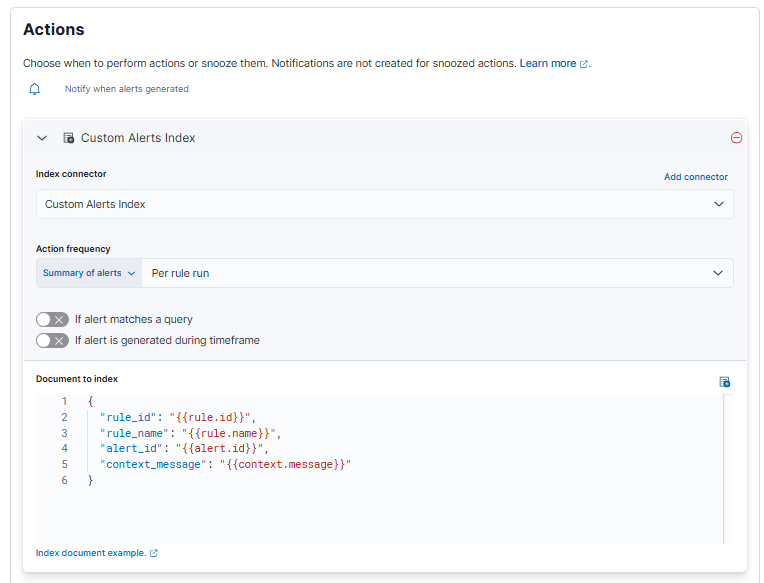Collapse the Custom Alerts Index accordion chevron
Screen dimensions: 764x583
(x=42, y=138)
